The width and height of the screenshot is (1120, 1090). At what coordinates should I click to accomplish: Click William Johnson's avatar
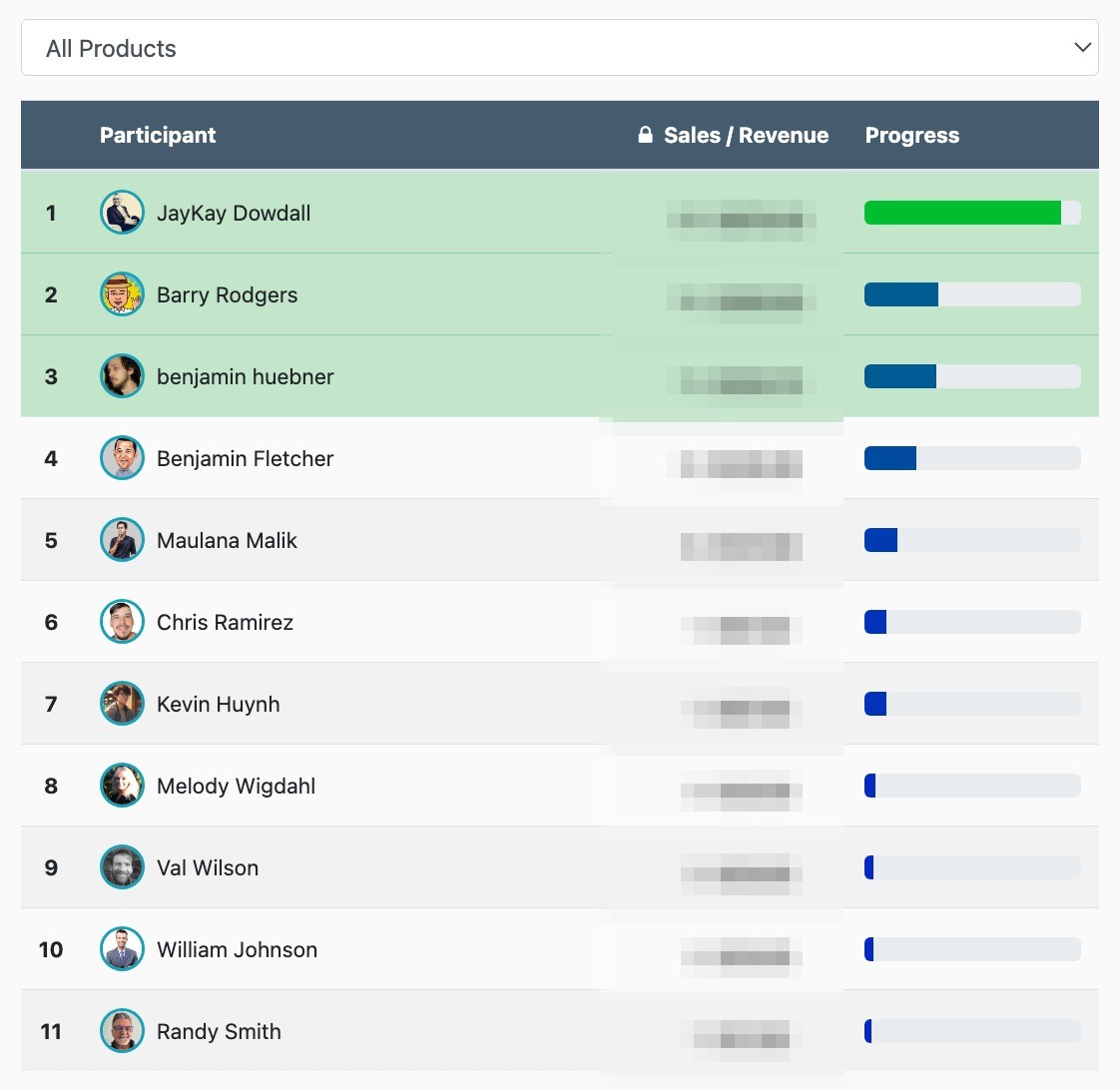click(x=122, y=948)
